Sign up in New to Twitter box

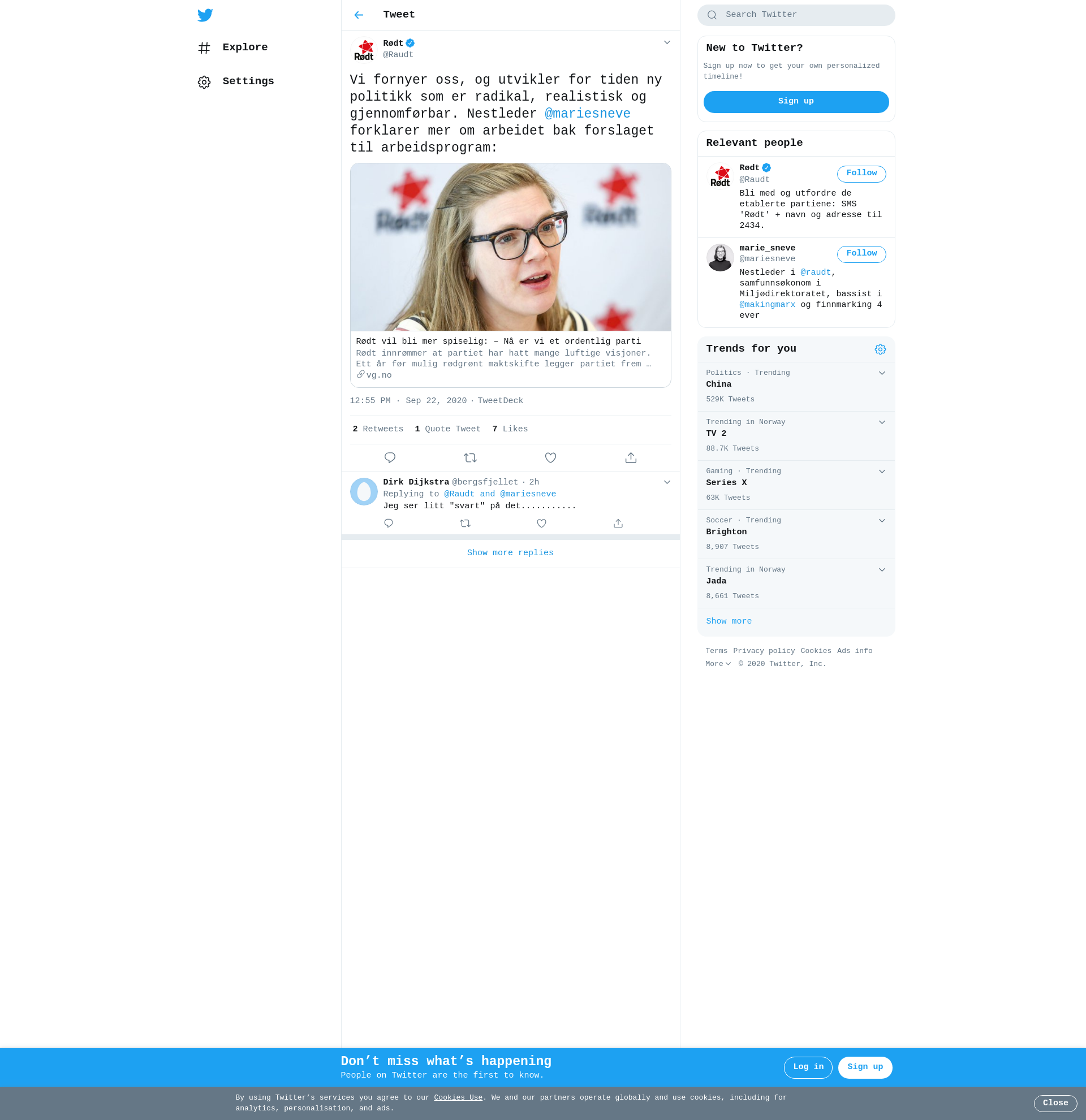pos(796,102)
